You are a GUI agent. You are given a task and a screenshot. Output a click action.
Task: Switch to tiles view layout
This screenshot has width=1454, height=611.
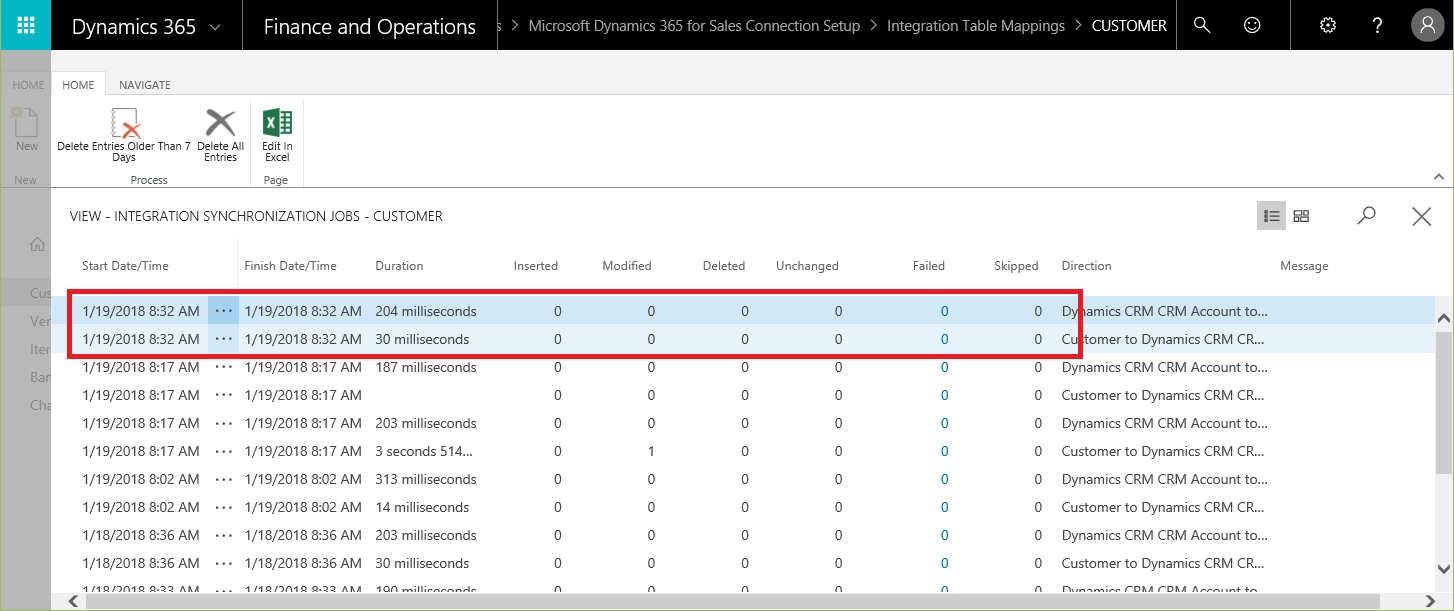coord(1301,216)
